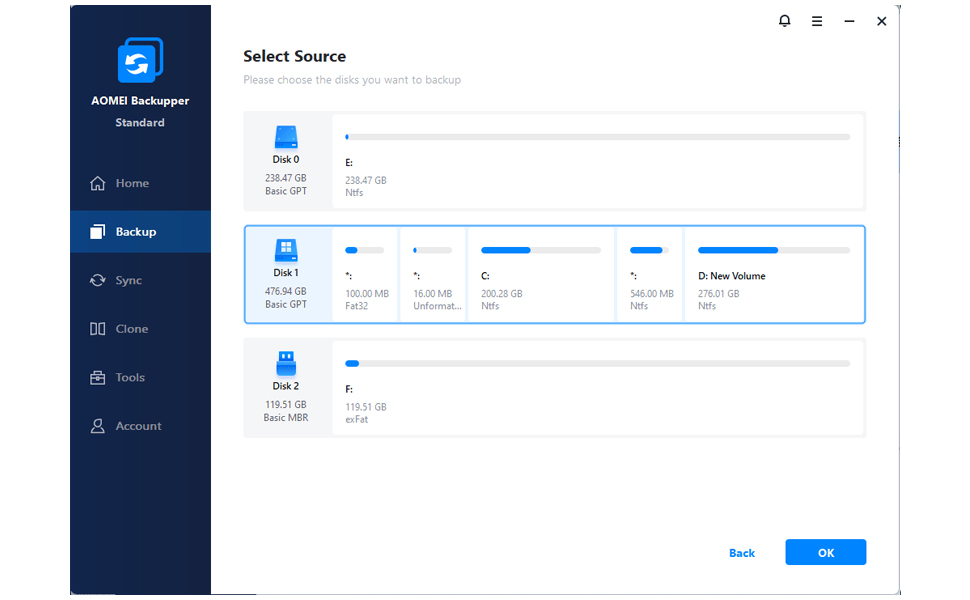Select the Disk 0 drive icon
This screenshot has height=600, width=970.
(x=286, y=137)
